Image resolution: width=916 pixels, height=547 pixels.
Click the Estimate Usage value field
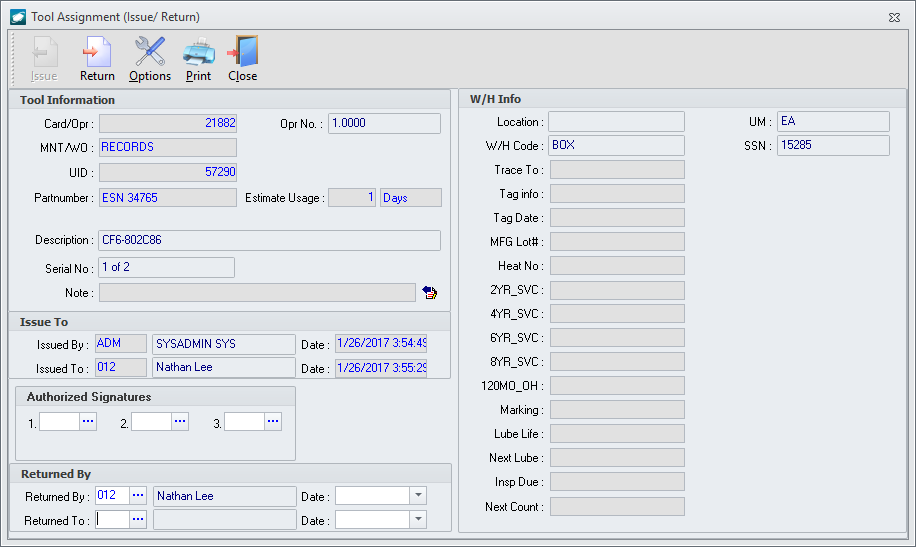[352, 198]
